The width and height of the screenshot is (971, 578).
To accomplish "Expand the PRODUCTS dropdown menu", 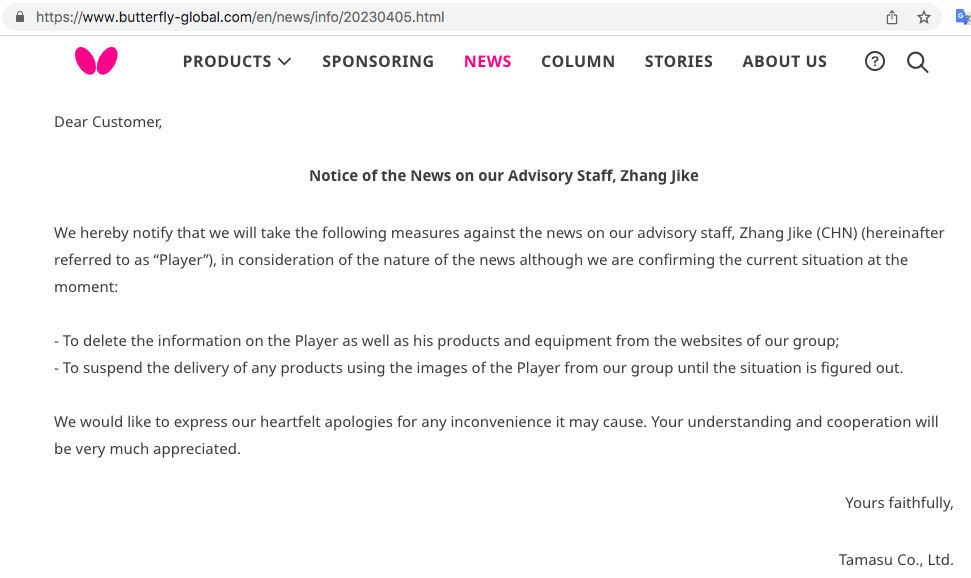I will 237,62.
